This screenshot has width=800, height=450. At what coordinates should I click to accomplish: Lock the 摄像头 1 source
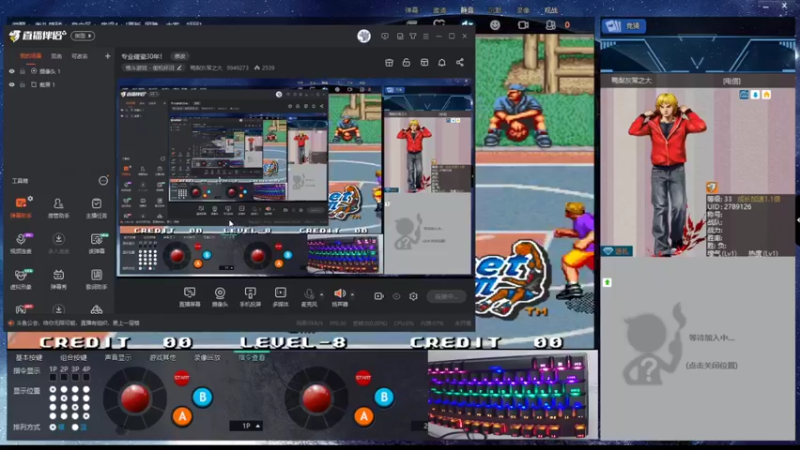22,71
